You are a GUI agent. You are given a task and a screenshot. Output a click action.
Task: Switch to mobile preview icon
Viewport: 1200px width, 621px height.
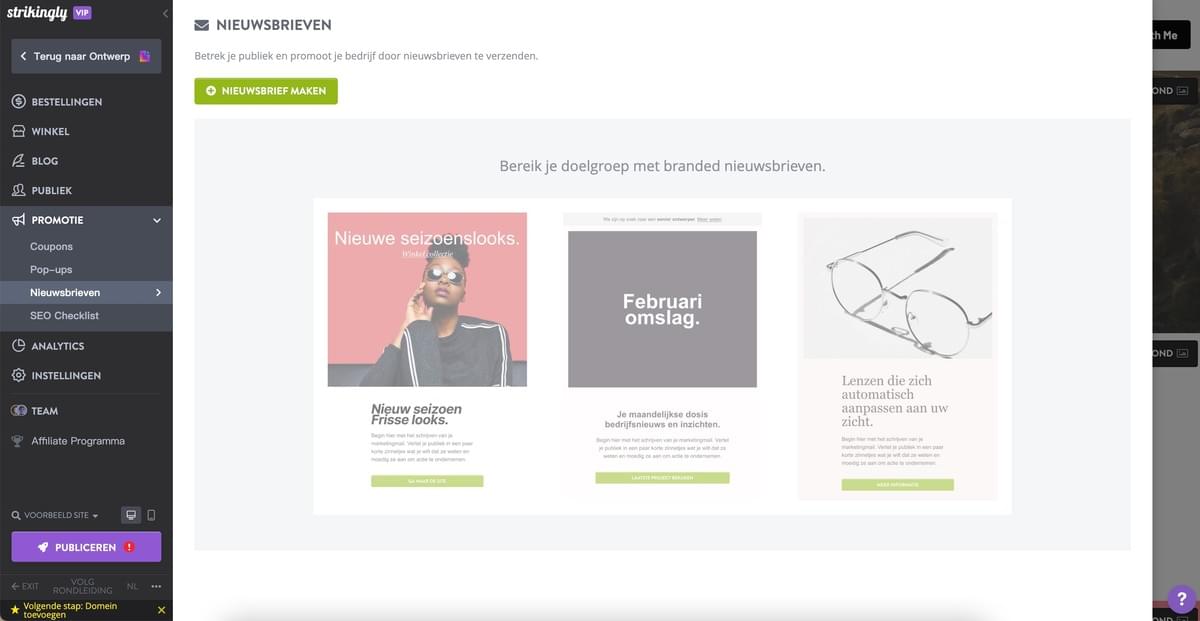pyautogui.click(x=151, y=515)
